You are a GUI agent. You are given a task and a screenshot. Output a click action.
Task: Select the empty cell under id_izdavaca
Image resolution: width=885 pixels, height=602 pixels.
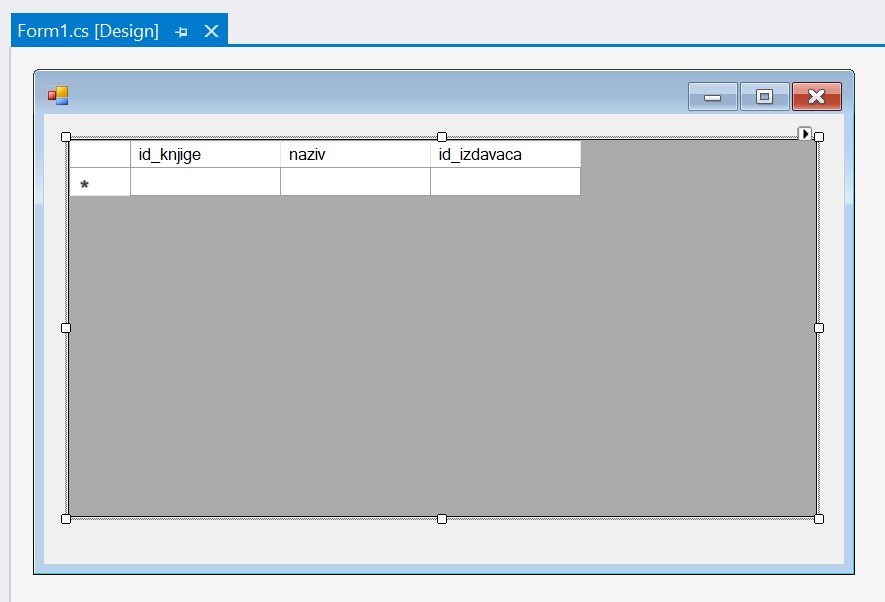point(505,182)
